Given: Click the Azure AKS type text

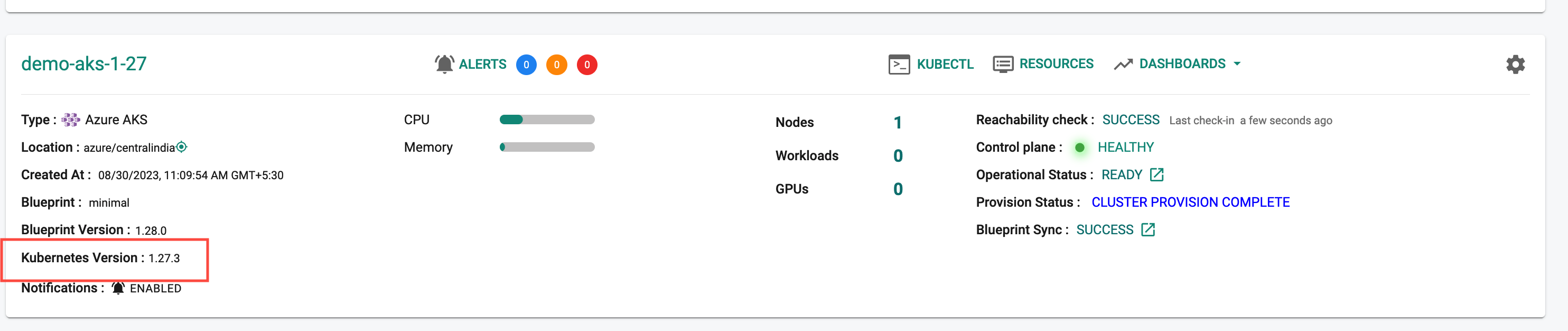Looking at the screenshot, I should tap(116, 119).
